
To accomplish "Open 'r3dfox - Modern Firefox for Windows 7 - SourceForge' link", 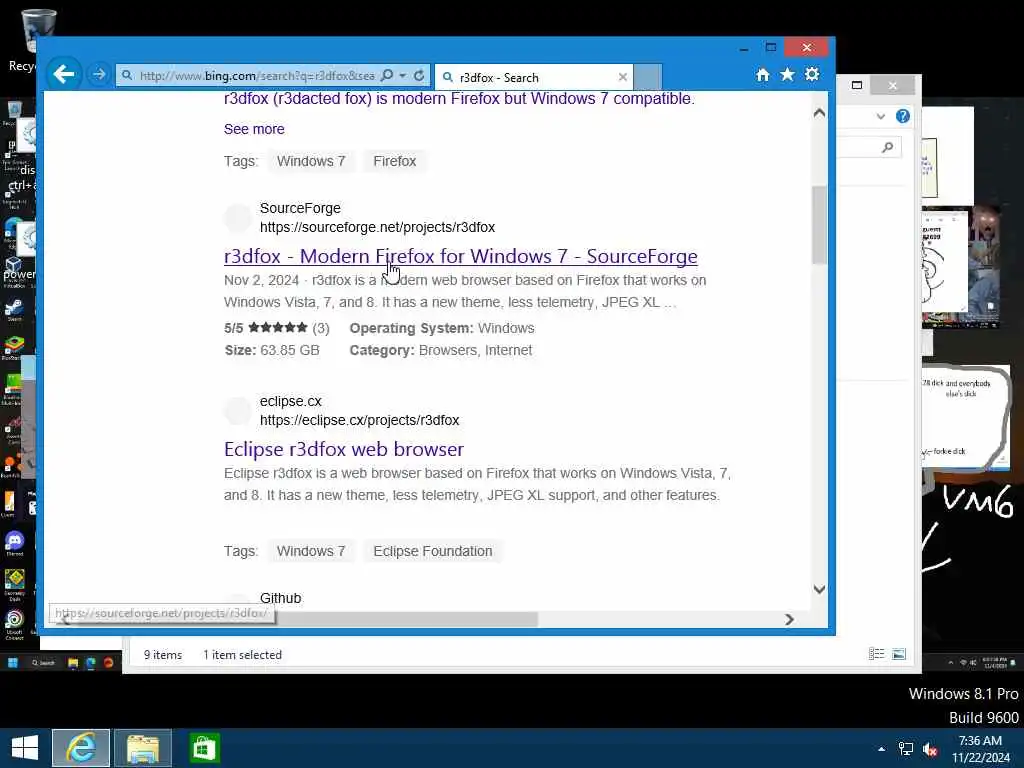I will pyautogui.click(x=460, y=256).
